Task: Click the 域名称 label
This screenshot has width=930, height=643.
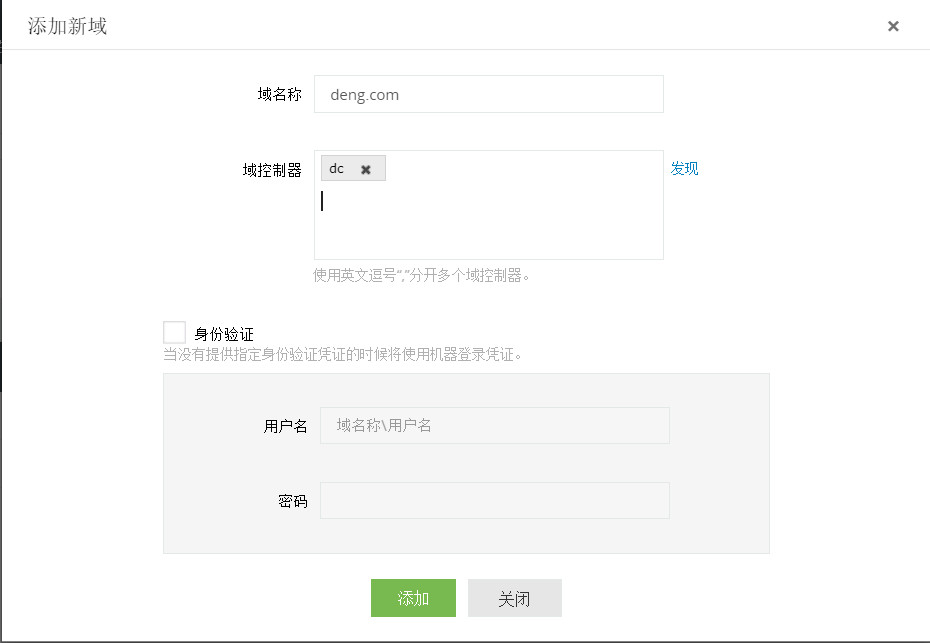Action: pos(279,95)
